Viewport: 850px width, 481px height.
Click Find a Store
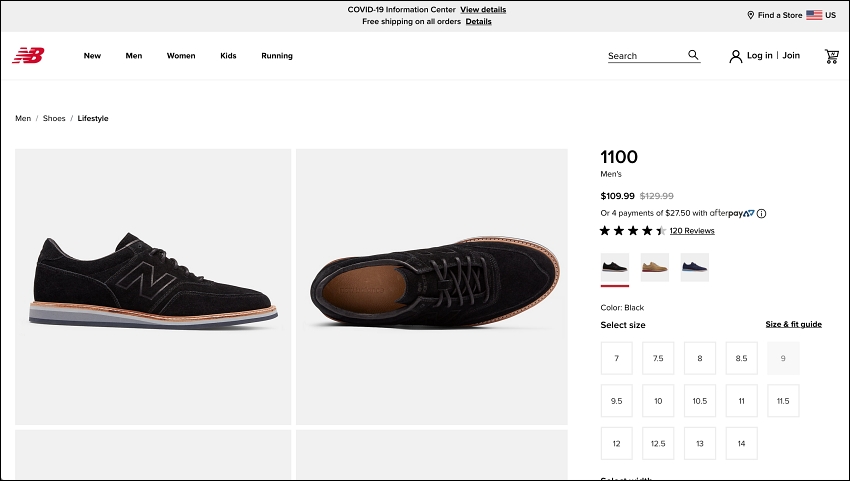(780, 15)
